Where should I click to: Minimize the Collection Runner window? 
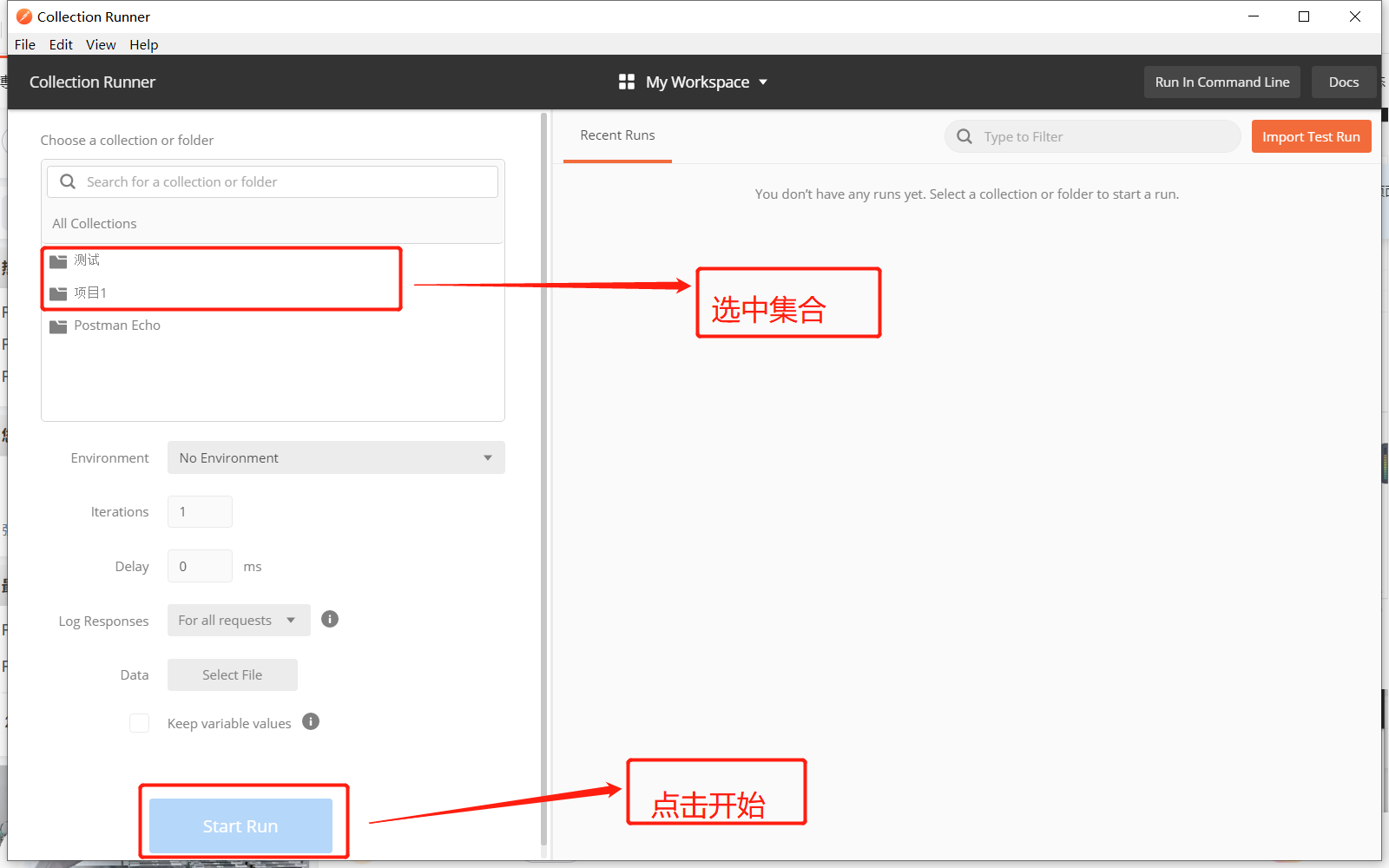click(x=1254, y=16)
